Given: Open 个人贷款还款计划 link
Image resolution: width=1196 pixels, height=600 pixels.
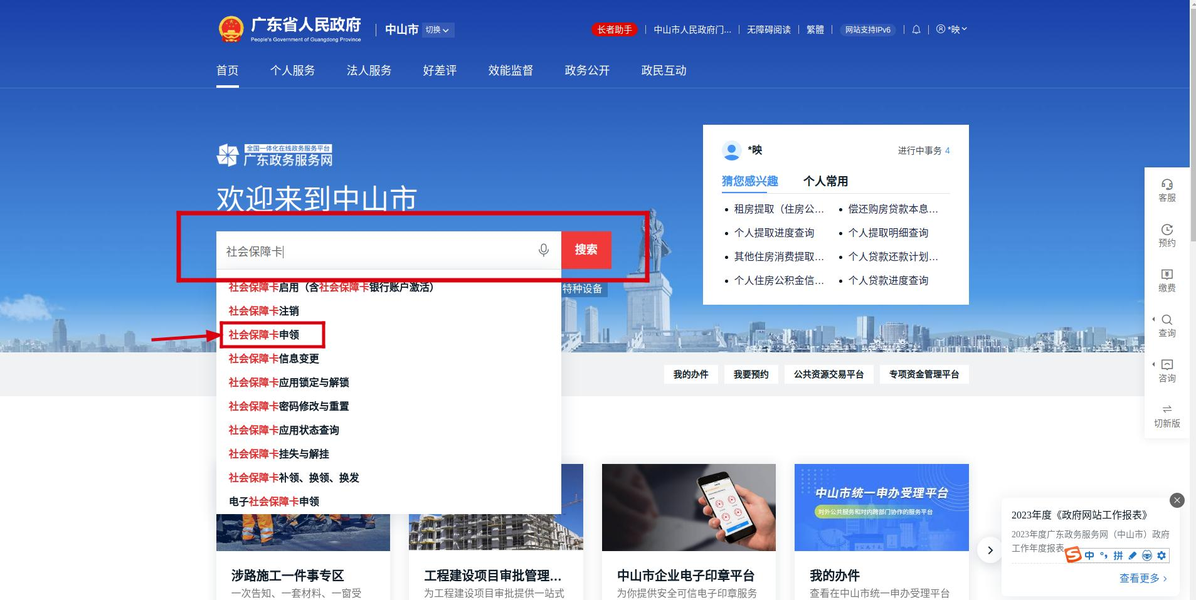Looking at the screenshot, I should (893, 256).
